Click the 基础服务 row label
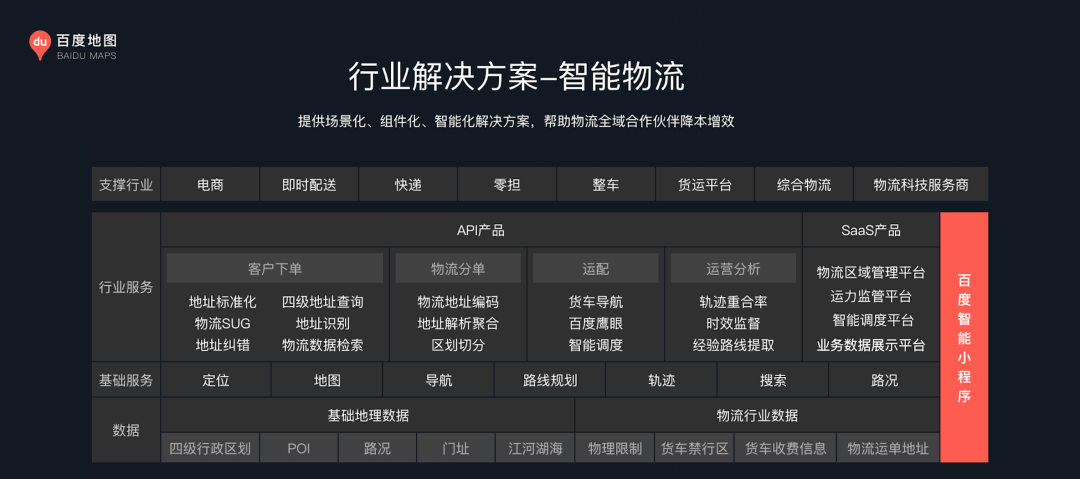This screenshot has width=1080, height=479. [126, 380]
